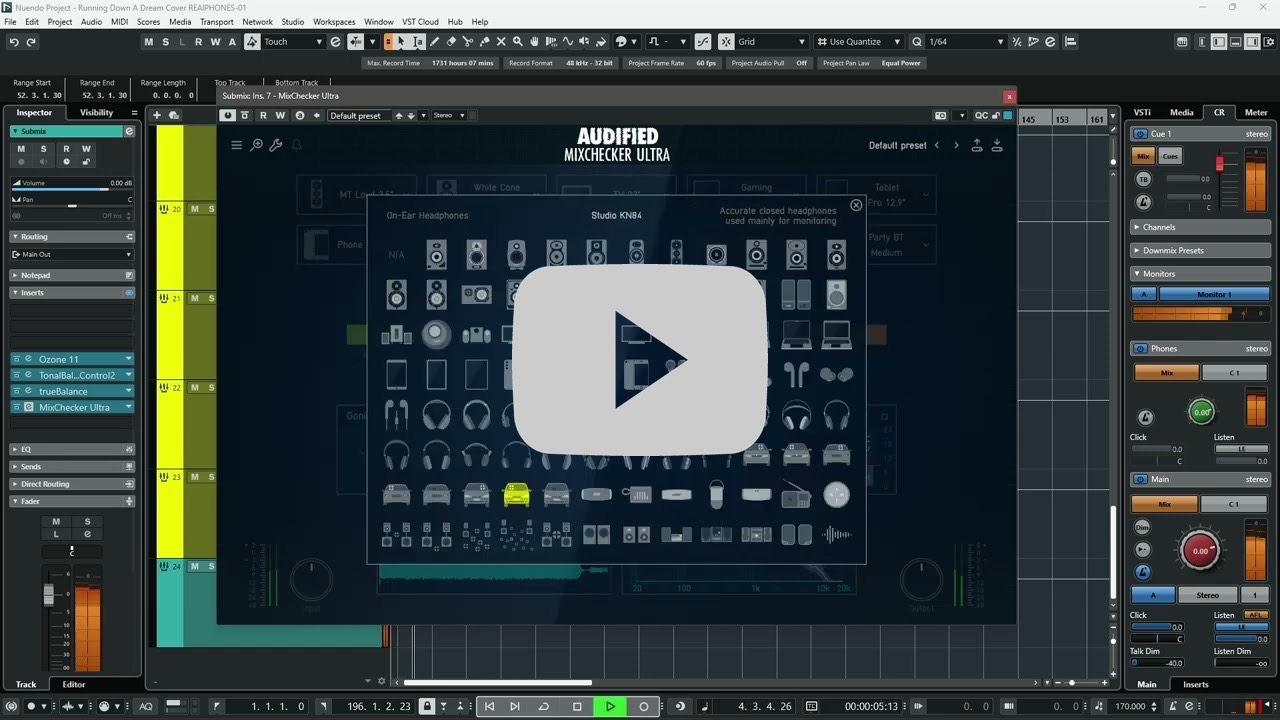The height and width of the screenshot is (720, 1280).
Task: Expand the Downmix Presets section
Action: coord(1201,250)
